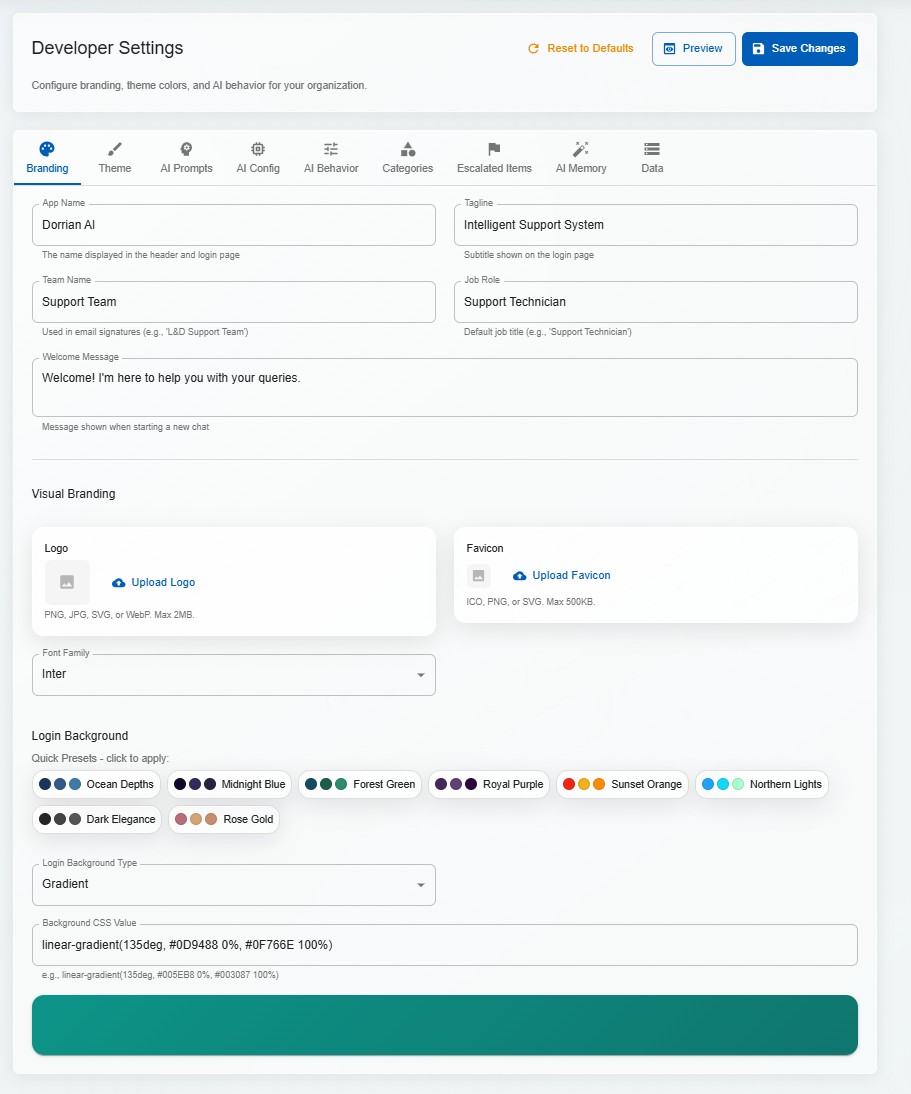Click the Theme brush icon
Viewport: 911px width, 1094px height.
114,149
